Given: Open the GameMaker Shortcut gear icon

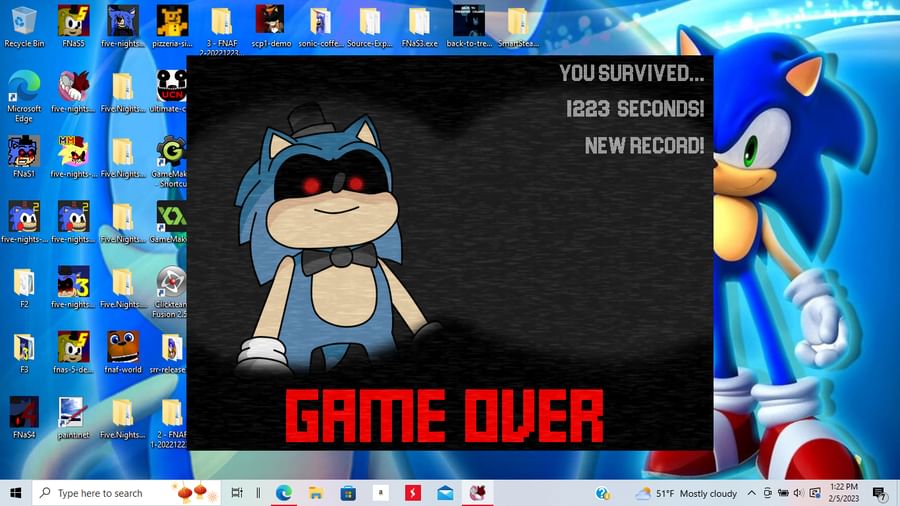Looking at the screenshot, I should (171, 161).
